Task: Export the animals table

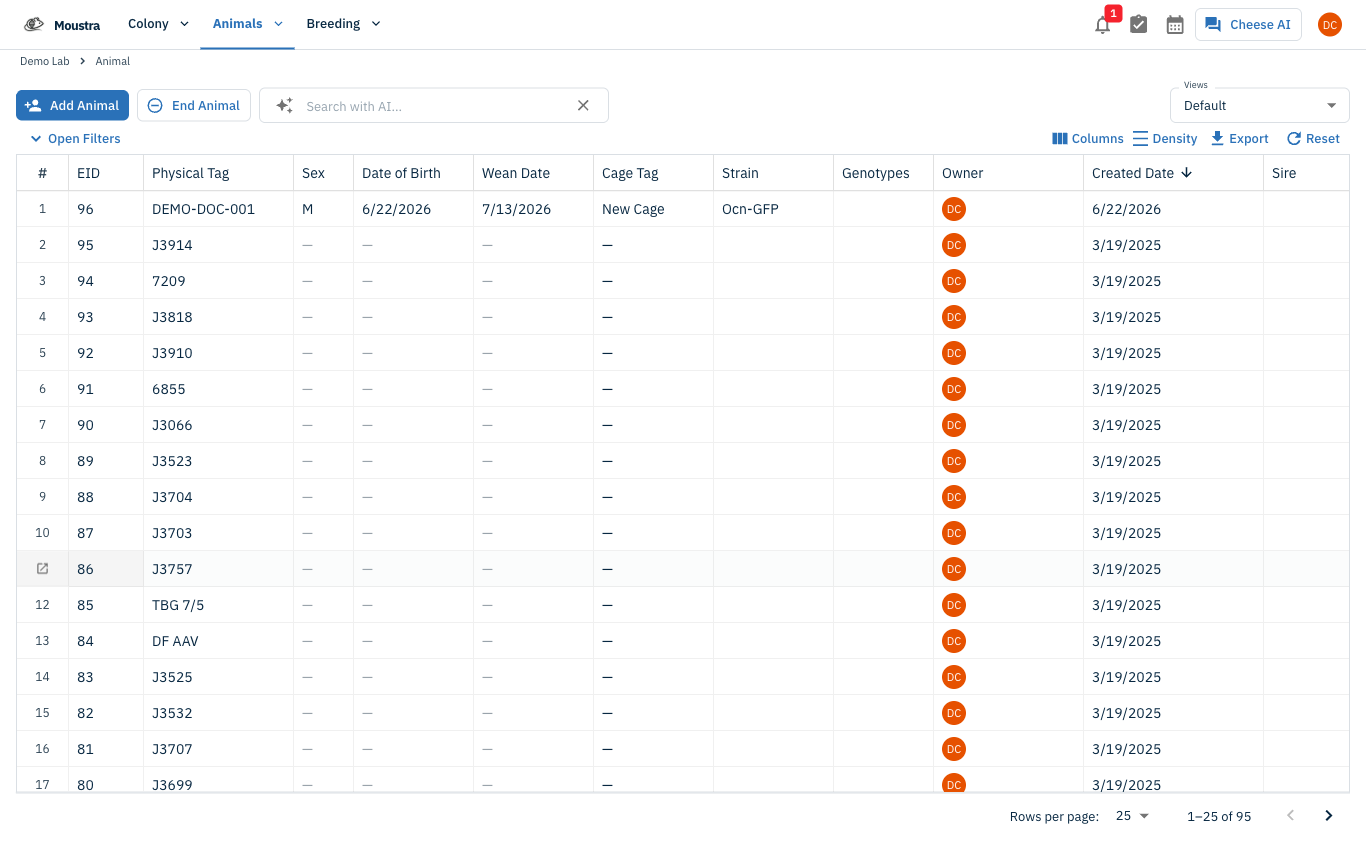Action: (1239, 139)
